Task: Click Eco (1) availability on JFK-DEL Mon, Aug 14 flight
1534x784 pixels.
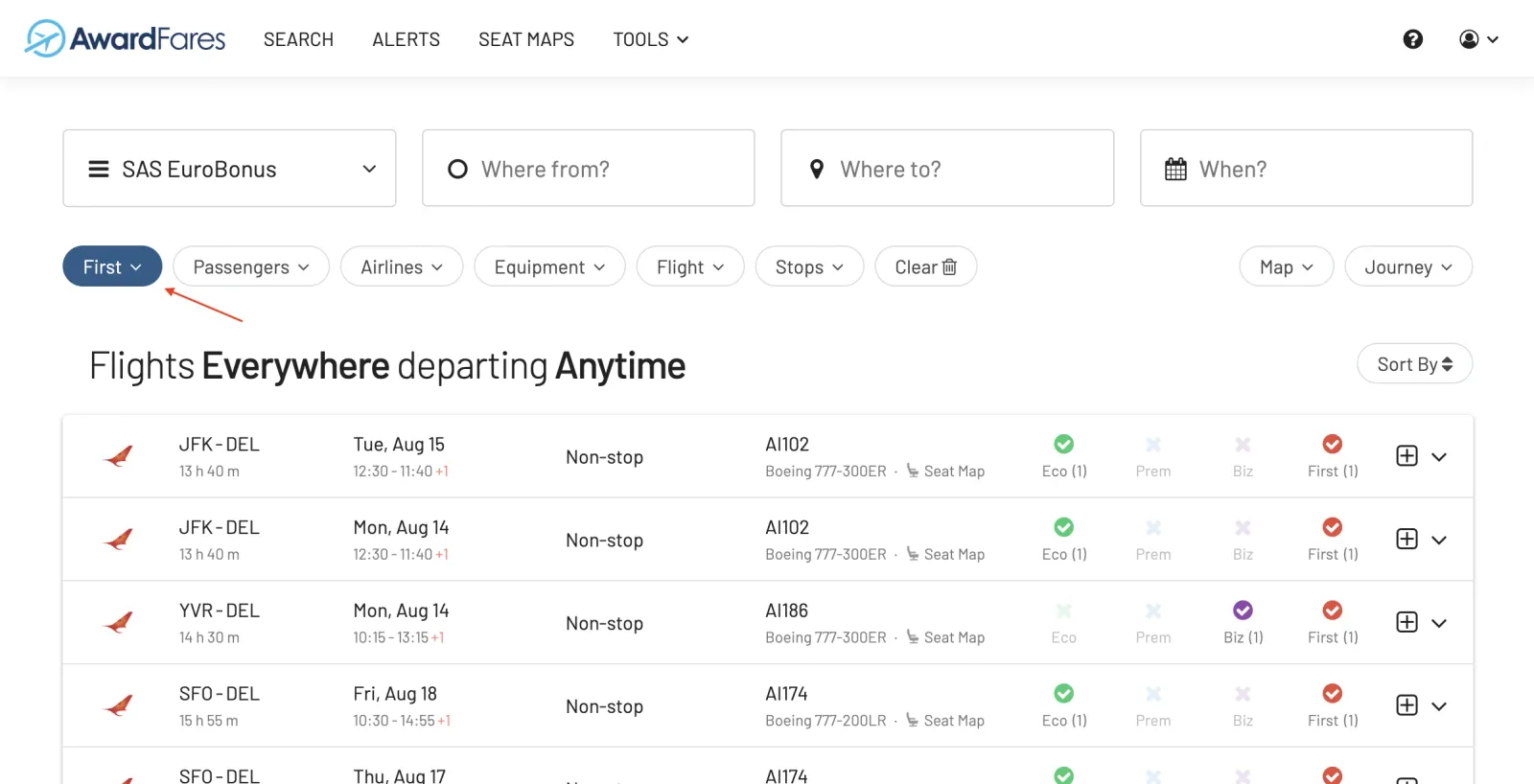Action: [x=1064, y=540]
